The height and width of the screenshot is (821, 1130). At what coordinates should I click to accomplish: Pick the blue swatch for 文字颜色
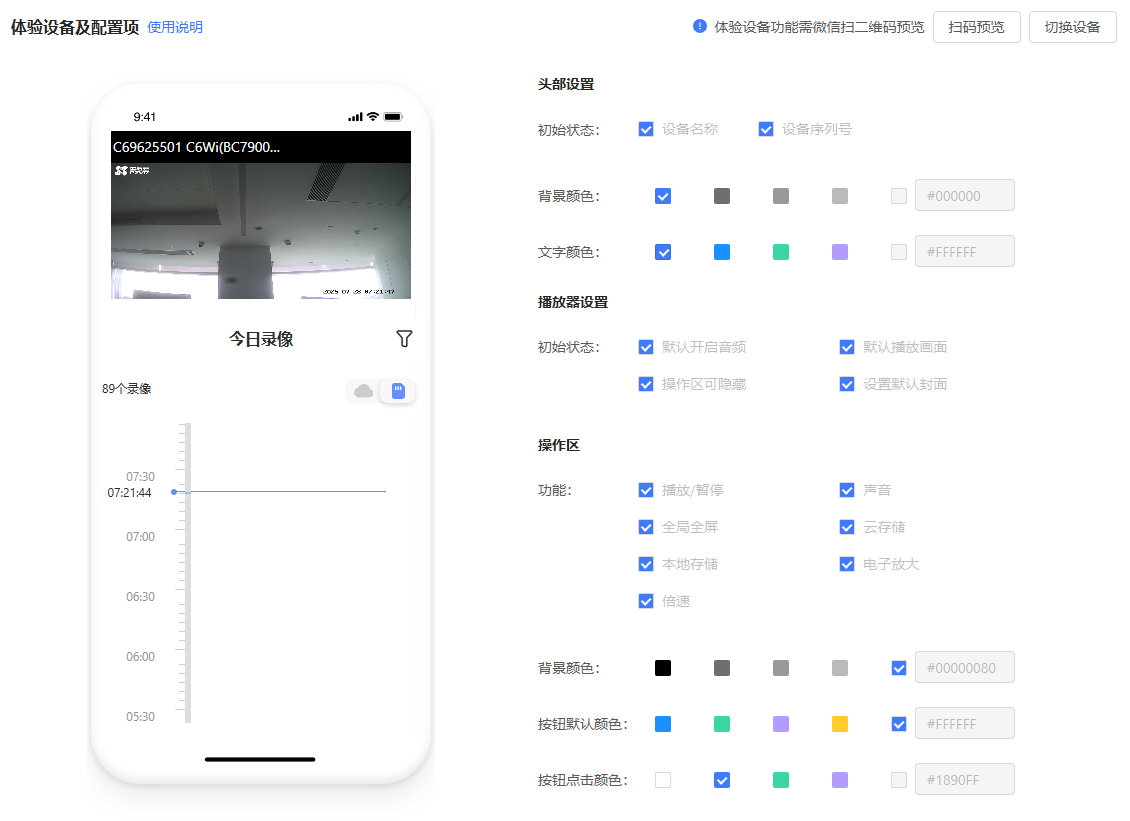click(722, 252)
